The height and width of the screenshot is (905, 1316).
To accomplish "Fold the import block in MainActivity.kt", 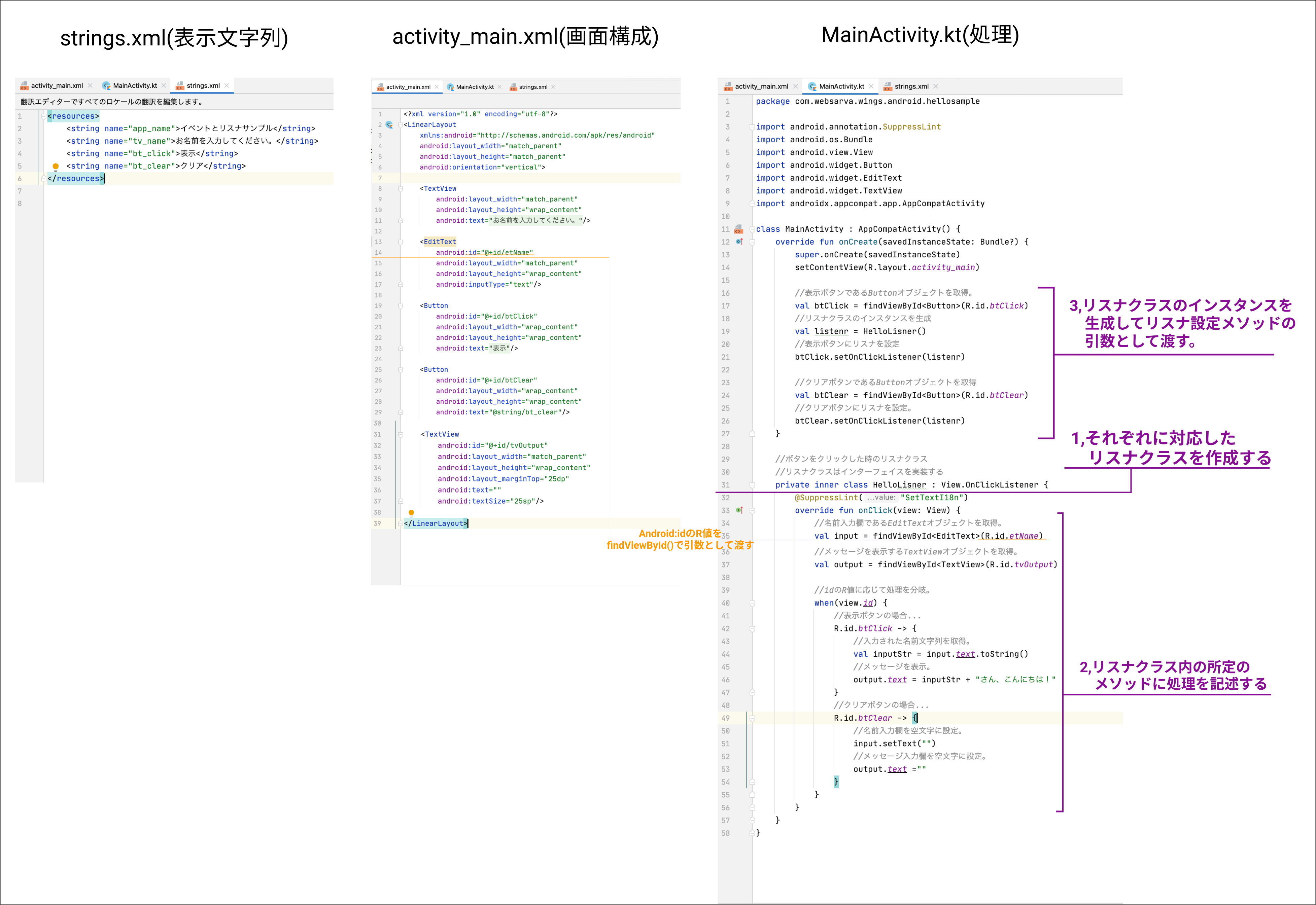I will click(x=752, y=127).
